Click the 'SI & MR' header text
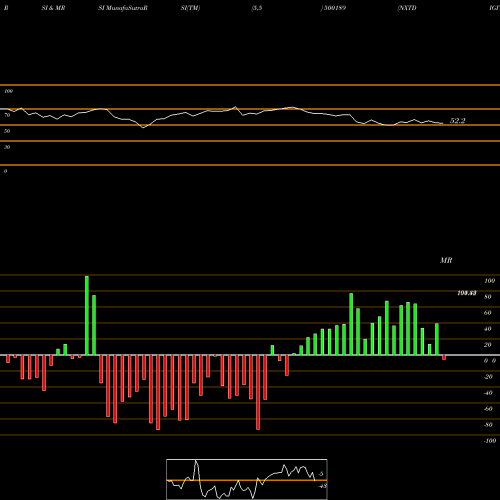 coord(53,8)
